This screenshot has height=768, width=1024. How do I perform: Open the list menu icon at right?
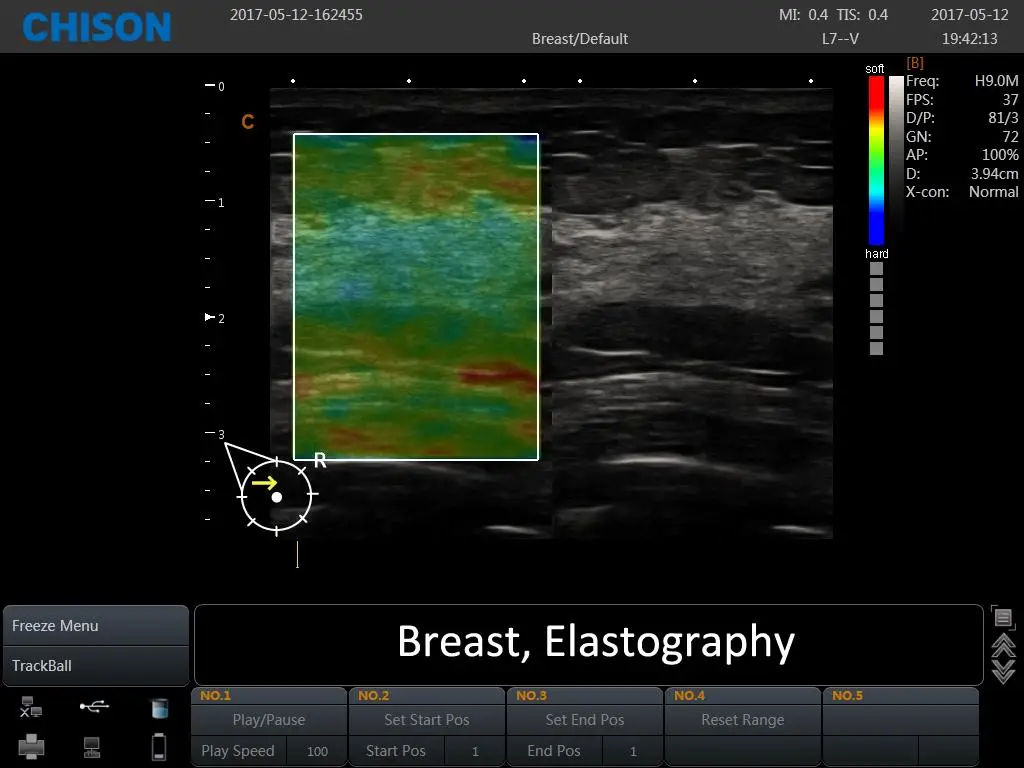(1004, 618)
